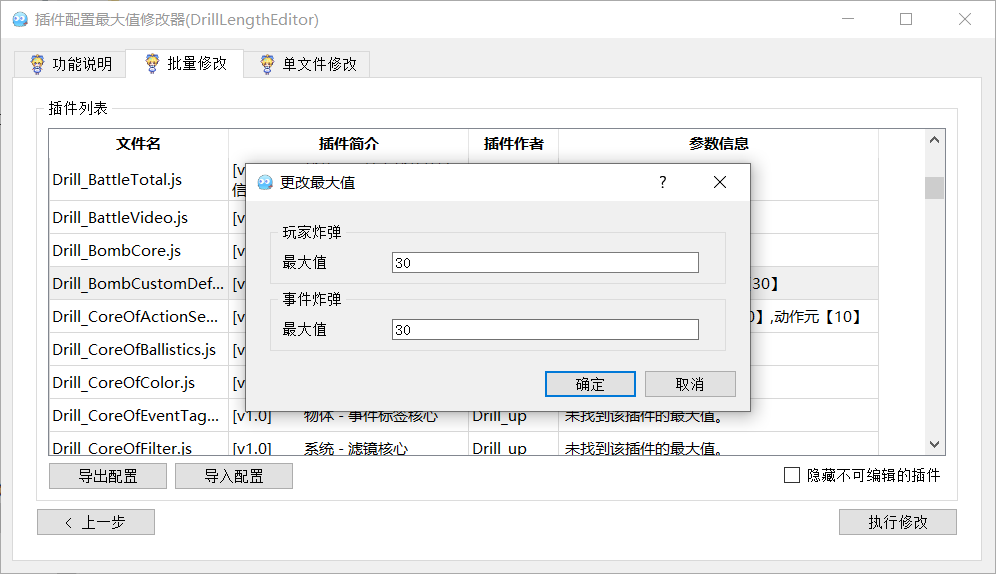Click the 导入配置 button

[234, 476]
